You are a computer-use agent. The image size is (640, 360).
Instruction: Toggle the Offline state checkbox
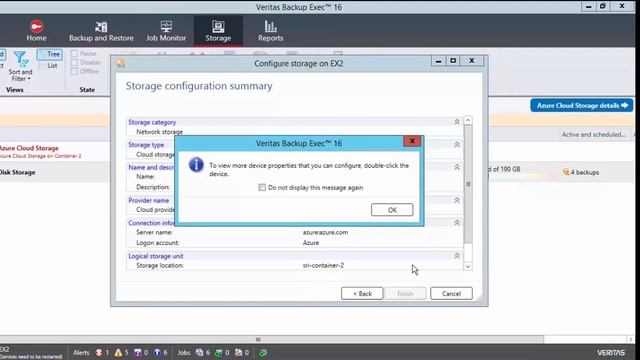pos(74,71)
